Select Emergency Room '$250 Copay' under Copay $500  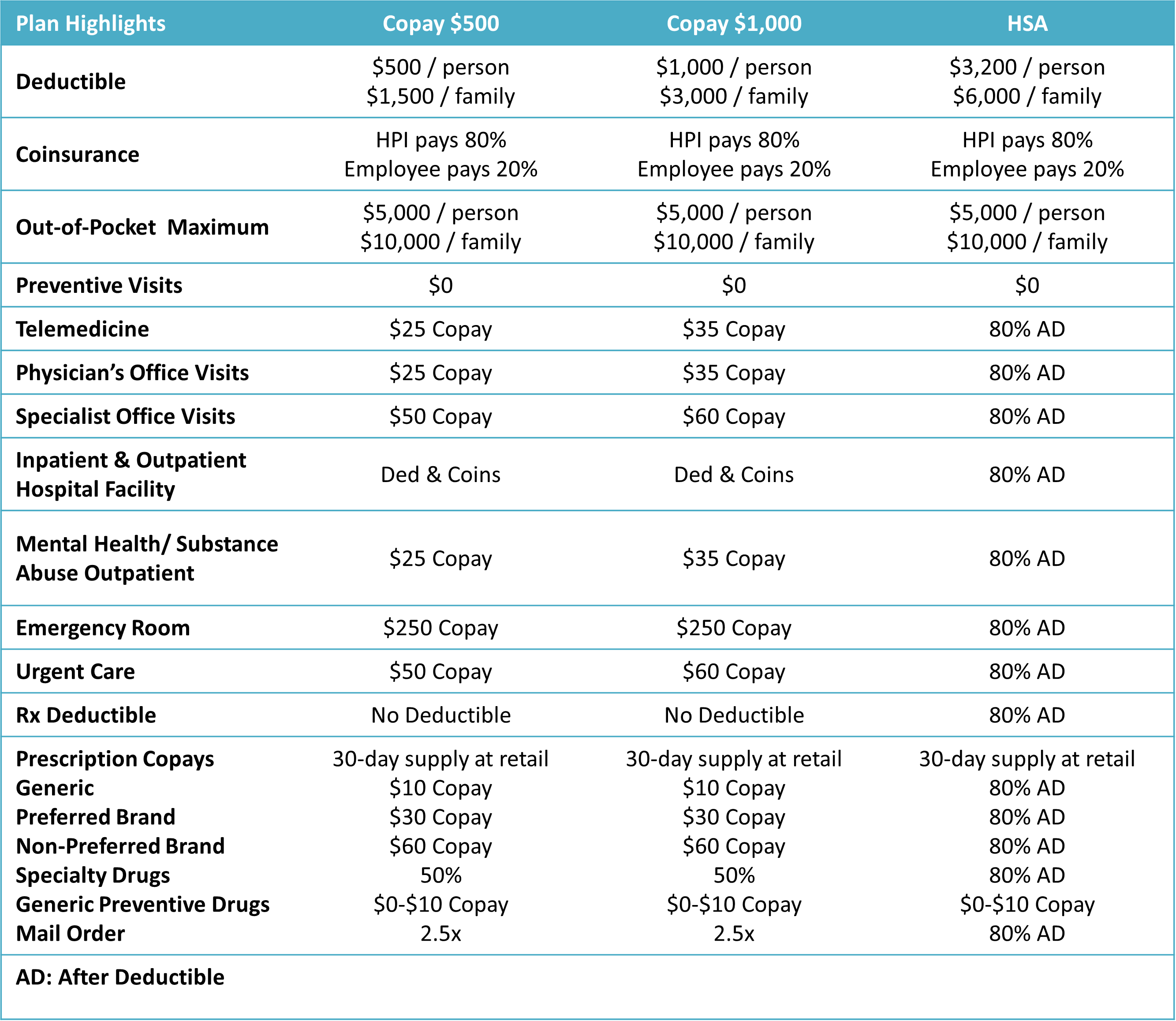point(441,628)
